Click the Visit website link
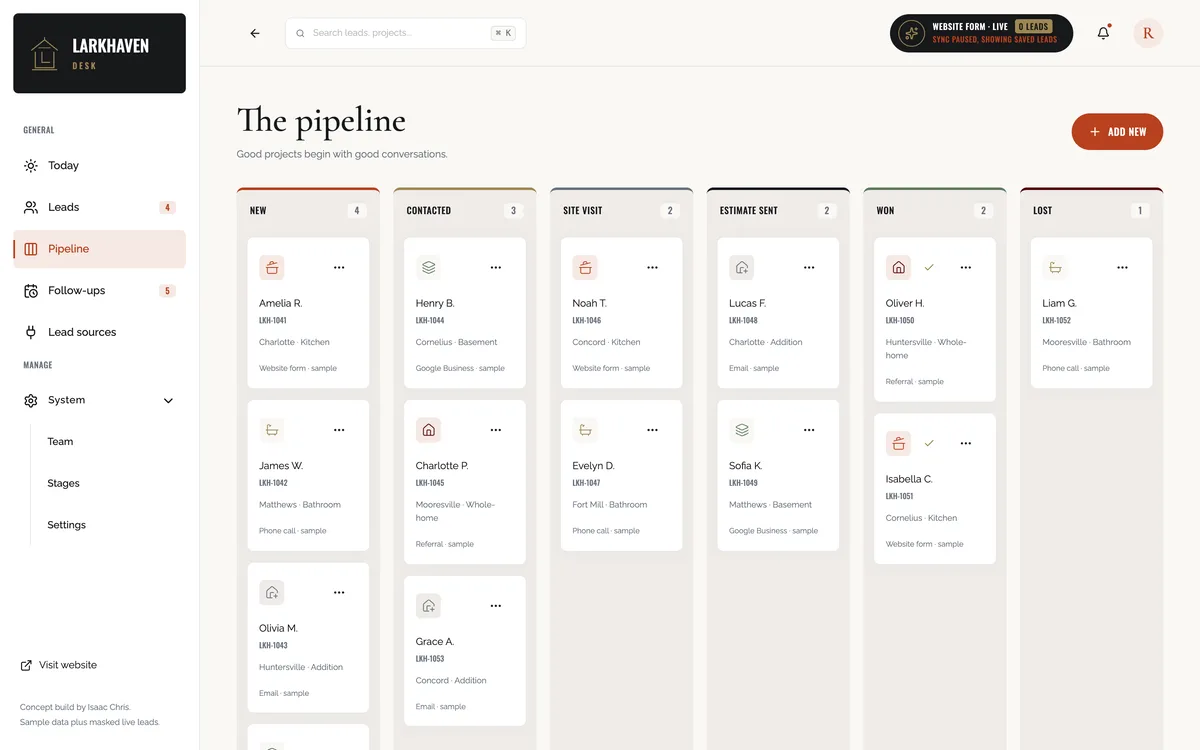This screenshot has width=1200, height=750. [x=59, y=665]
